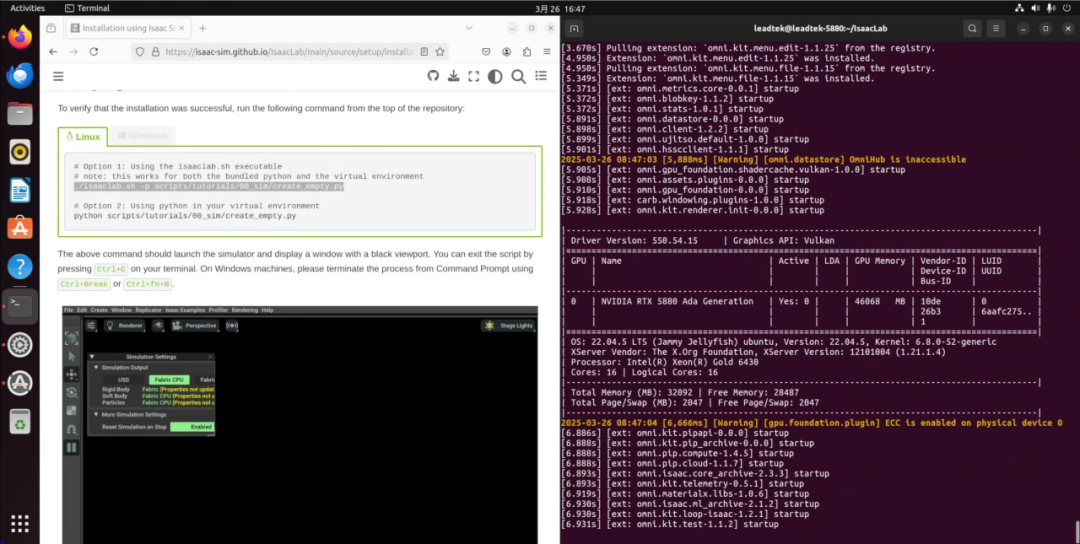Go forward in Firefox history
The width and height of the screenshot is (1080, 544).
pos(73,52)
